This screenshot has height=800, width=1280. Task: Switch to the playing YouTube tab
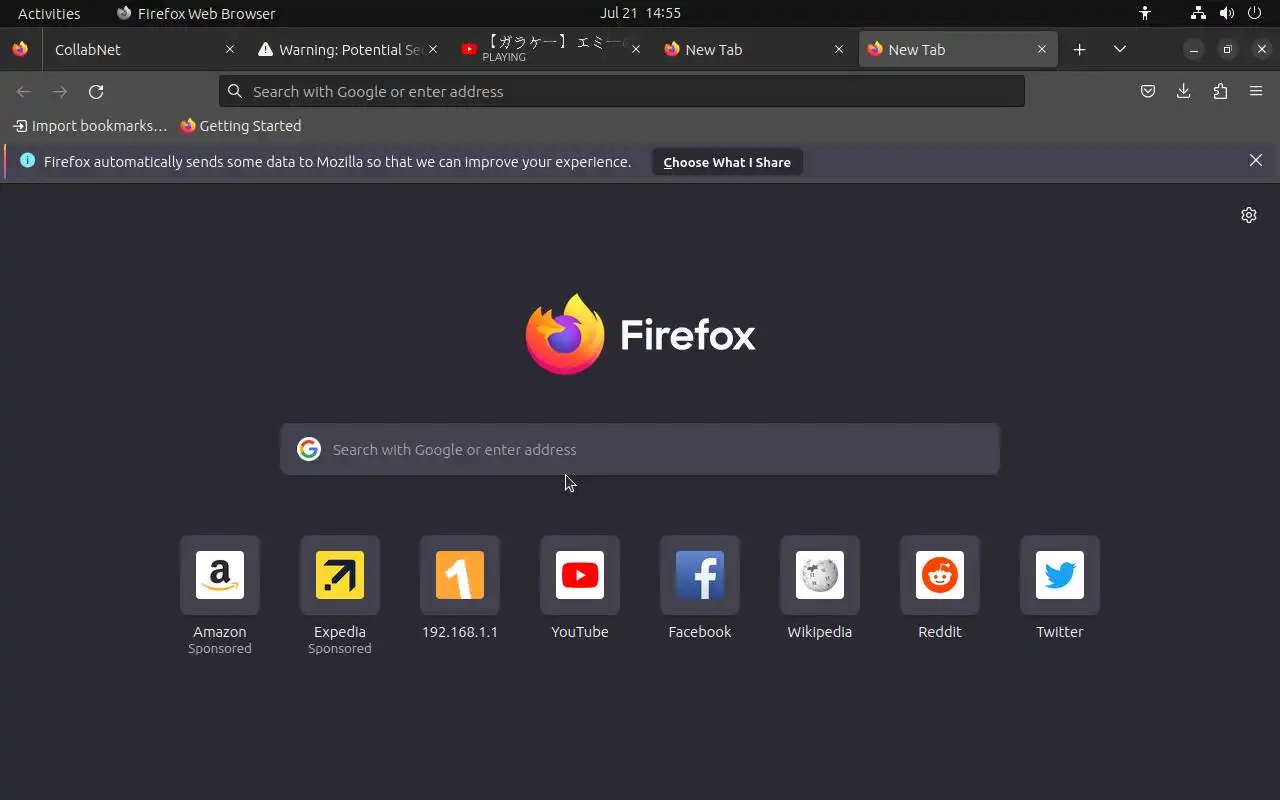point(551,49)
